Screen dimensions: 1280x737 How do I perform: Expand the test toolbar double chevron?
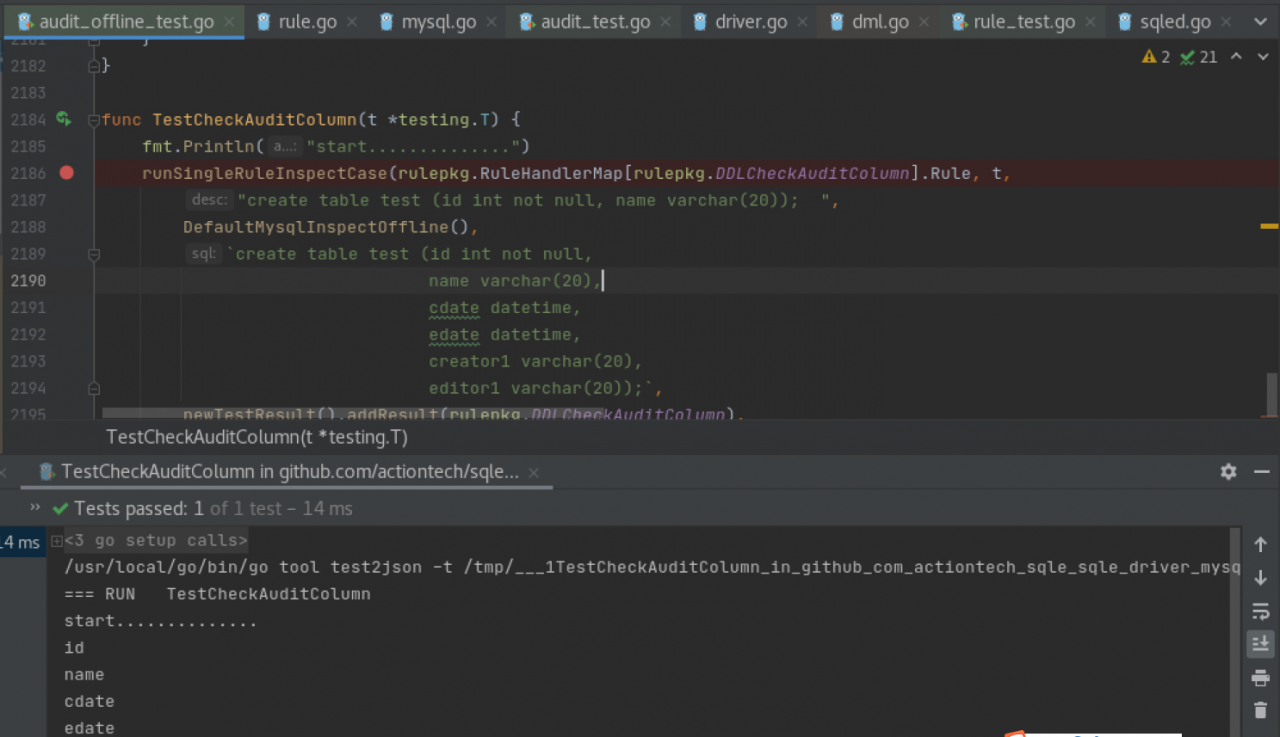36,507
